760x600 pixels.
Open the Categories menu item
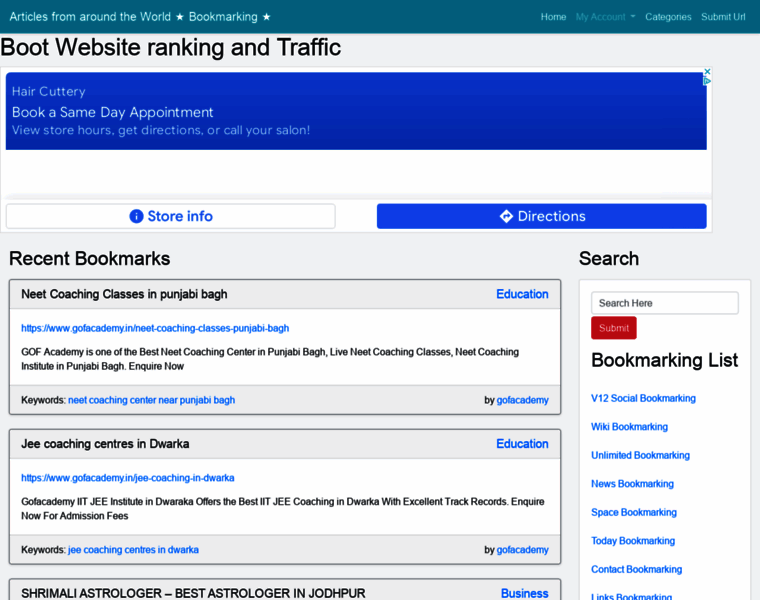tap(668, 17)
